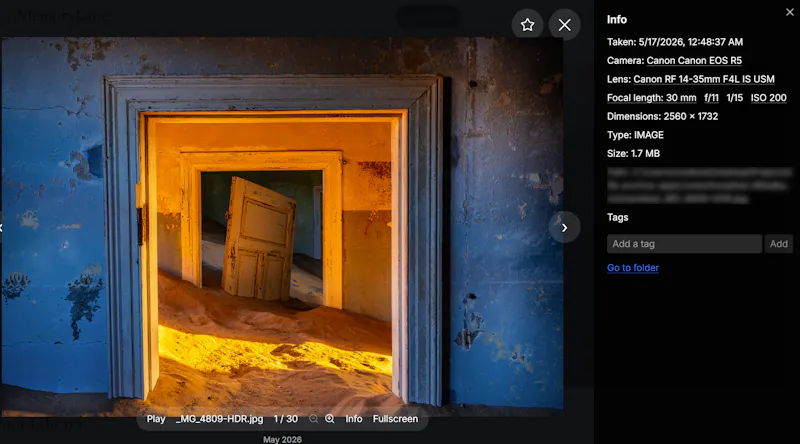Screen dimensions: 800x444
Task: Zoom in using the magnifier plus icon
Action: point(330,419)
